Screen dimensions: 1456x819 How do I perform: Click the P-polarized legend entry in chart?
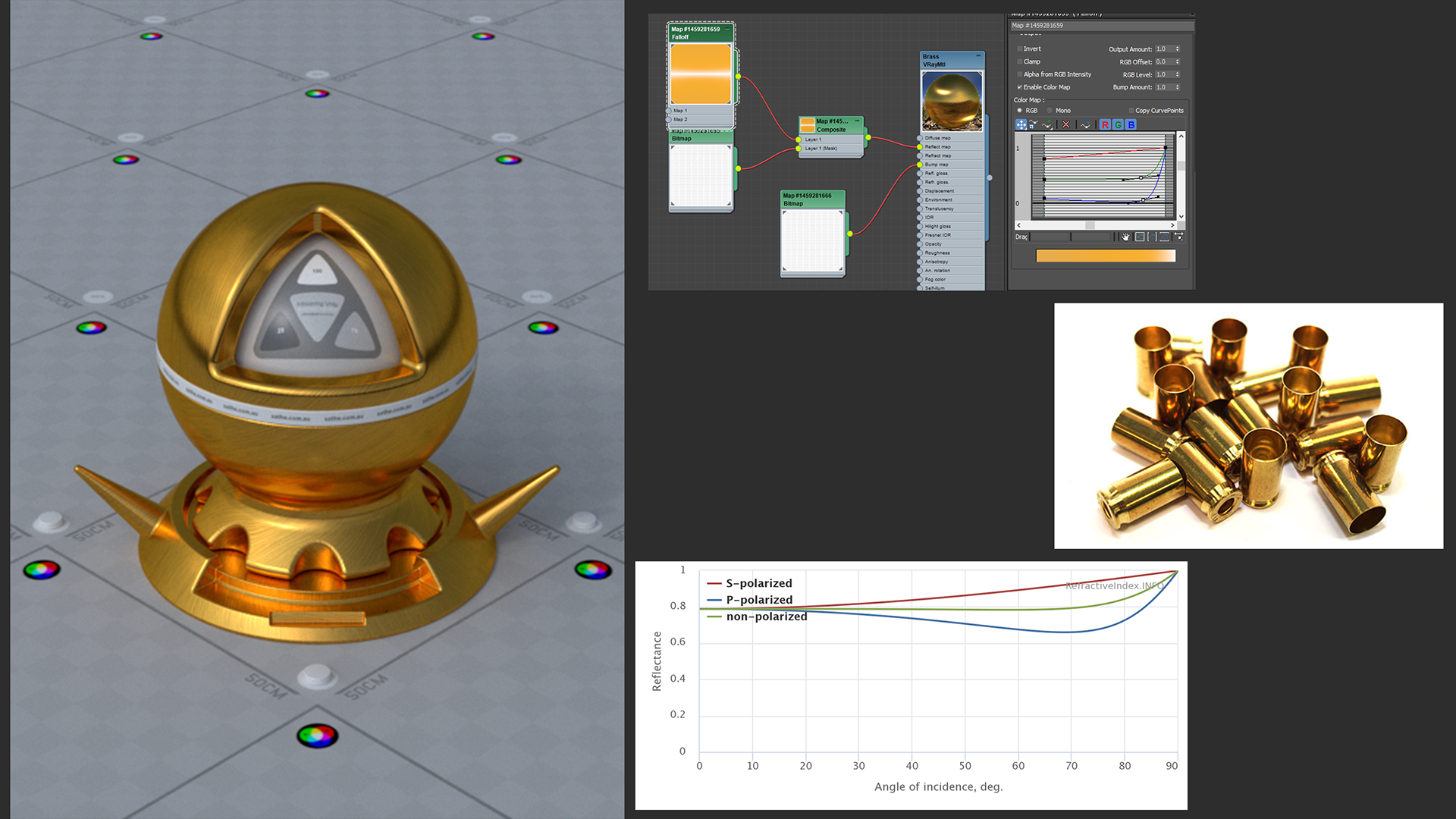point(749,600)
